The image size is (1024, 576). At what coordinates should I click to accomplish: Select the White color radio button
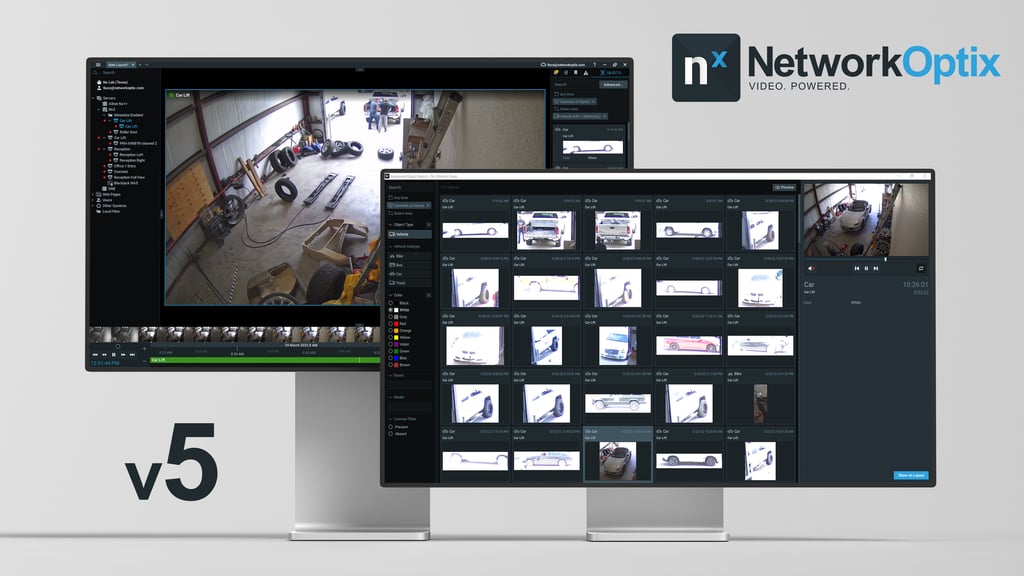point(391,310)
